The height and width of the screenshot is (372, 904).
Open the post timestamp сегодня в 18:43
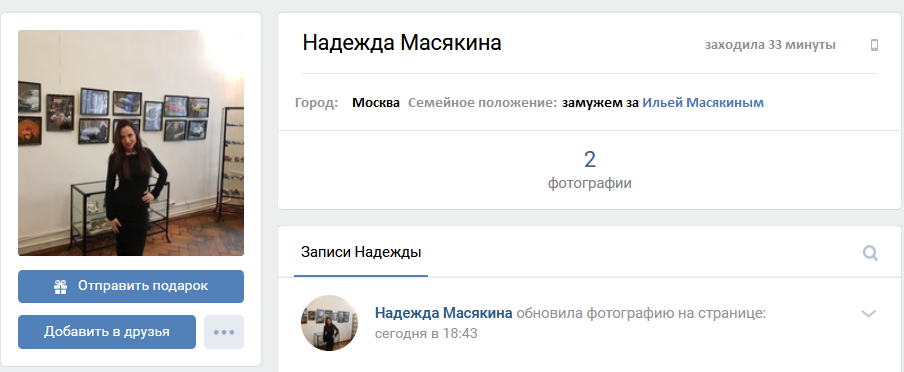[426, 333]
